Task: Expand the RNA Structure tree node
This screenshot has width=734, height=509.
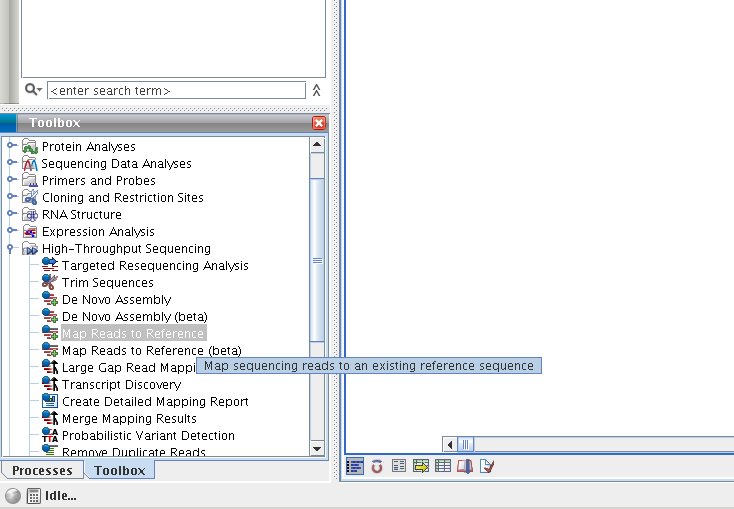Action: [11, 214]
